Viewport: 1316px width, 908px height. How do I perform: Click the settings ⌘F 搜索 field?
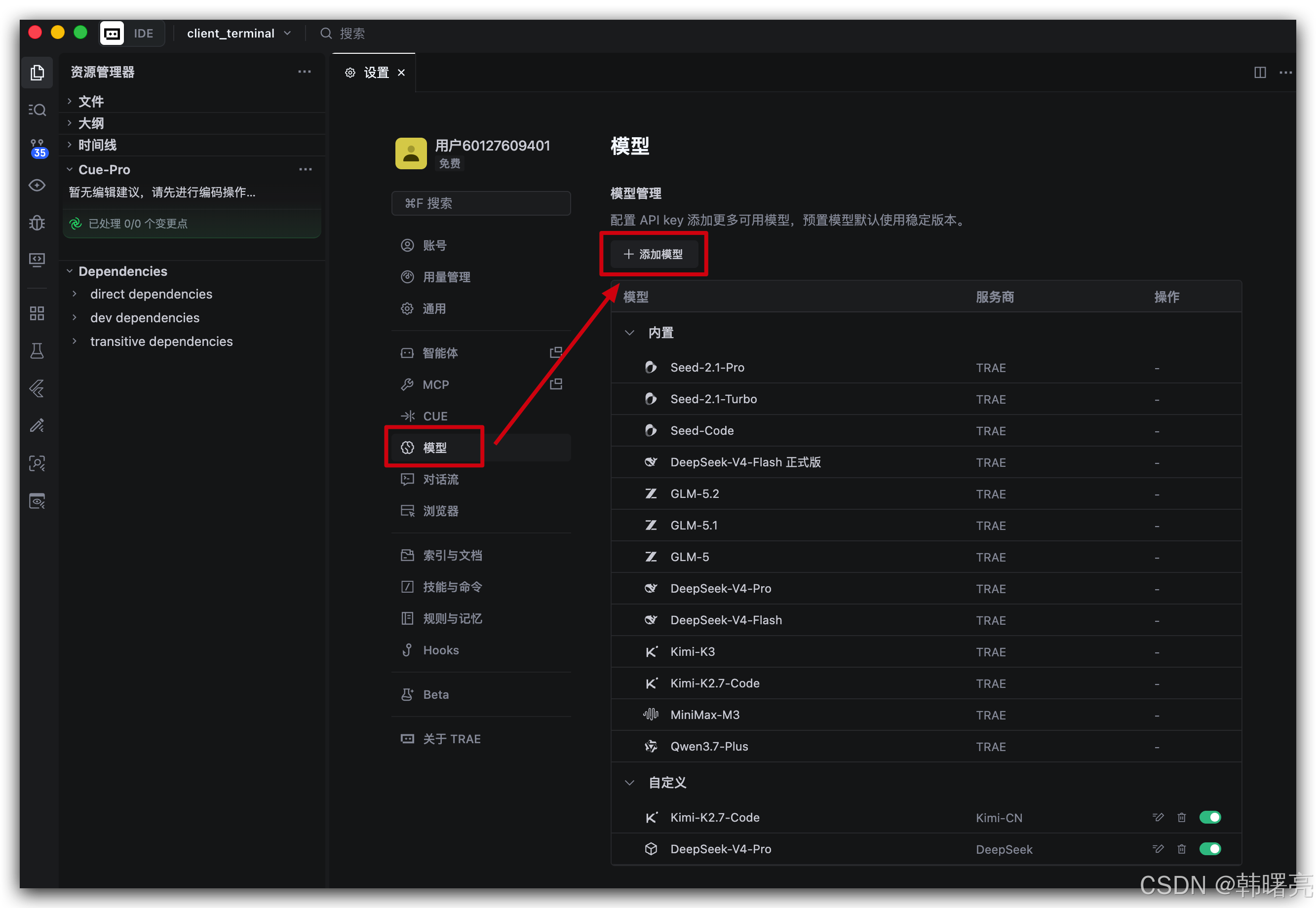click(481, 203)
